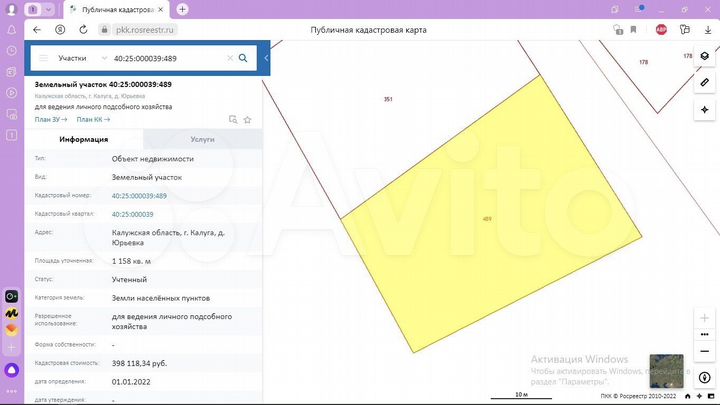The image size is (720, 405).
Task: Click the pkk.rosreestr.ru address field
Action: (145, 30)
